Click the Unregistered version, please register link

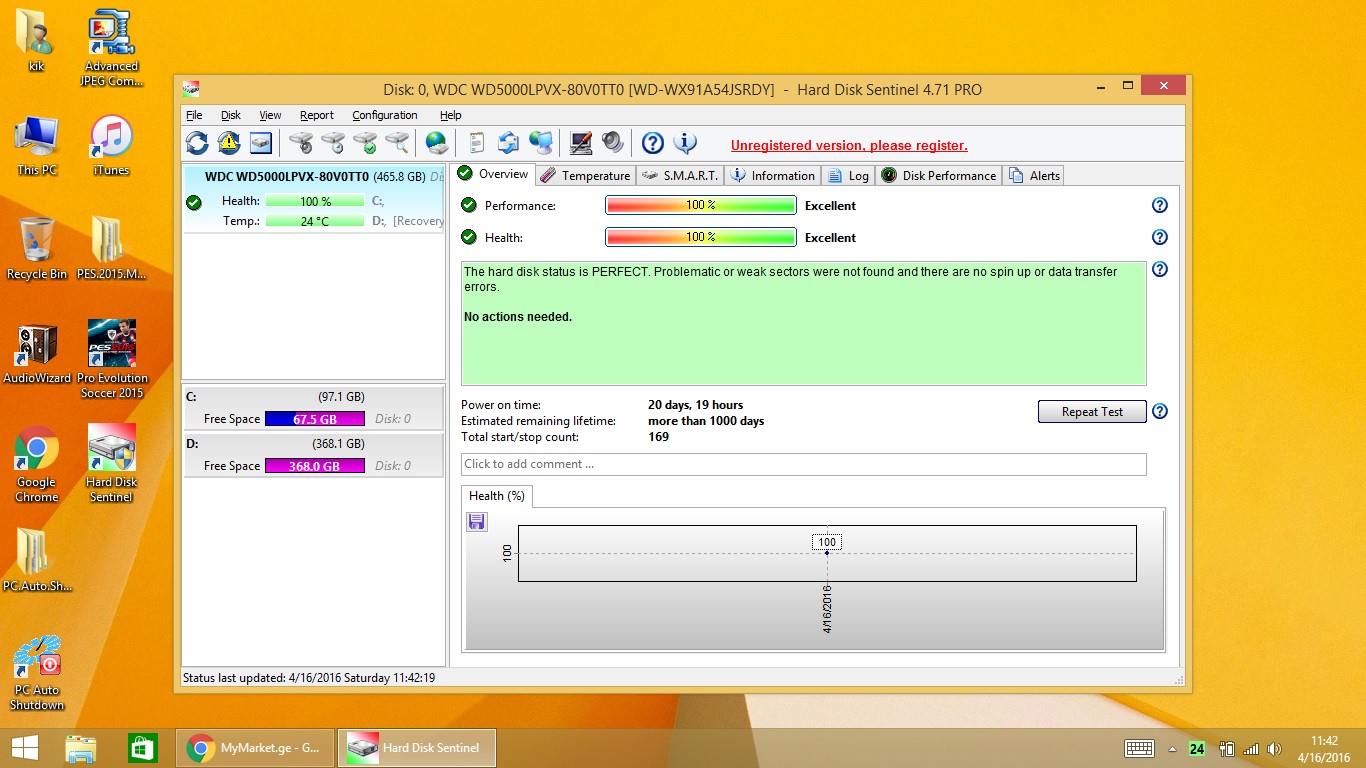click(849, 145)
